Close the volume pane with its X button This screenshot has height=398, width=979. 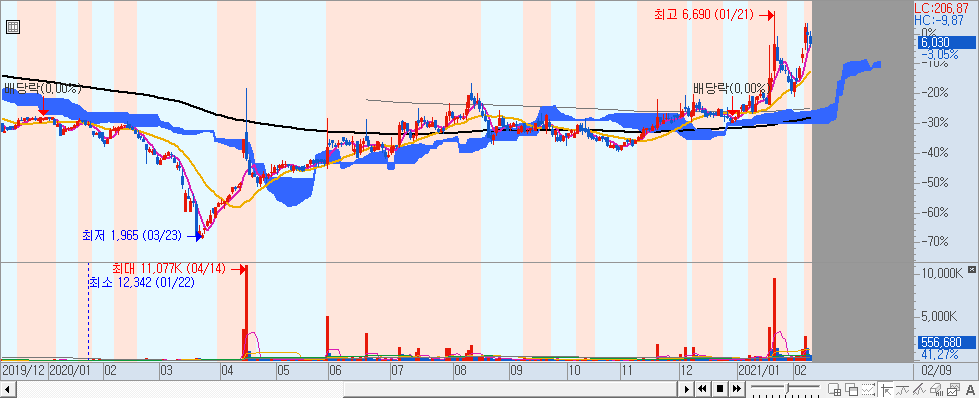pos(972,269)
